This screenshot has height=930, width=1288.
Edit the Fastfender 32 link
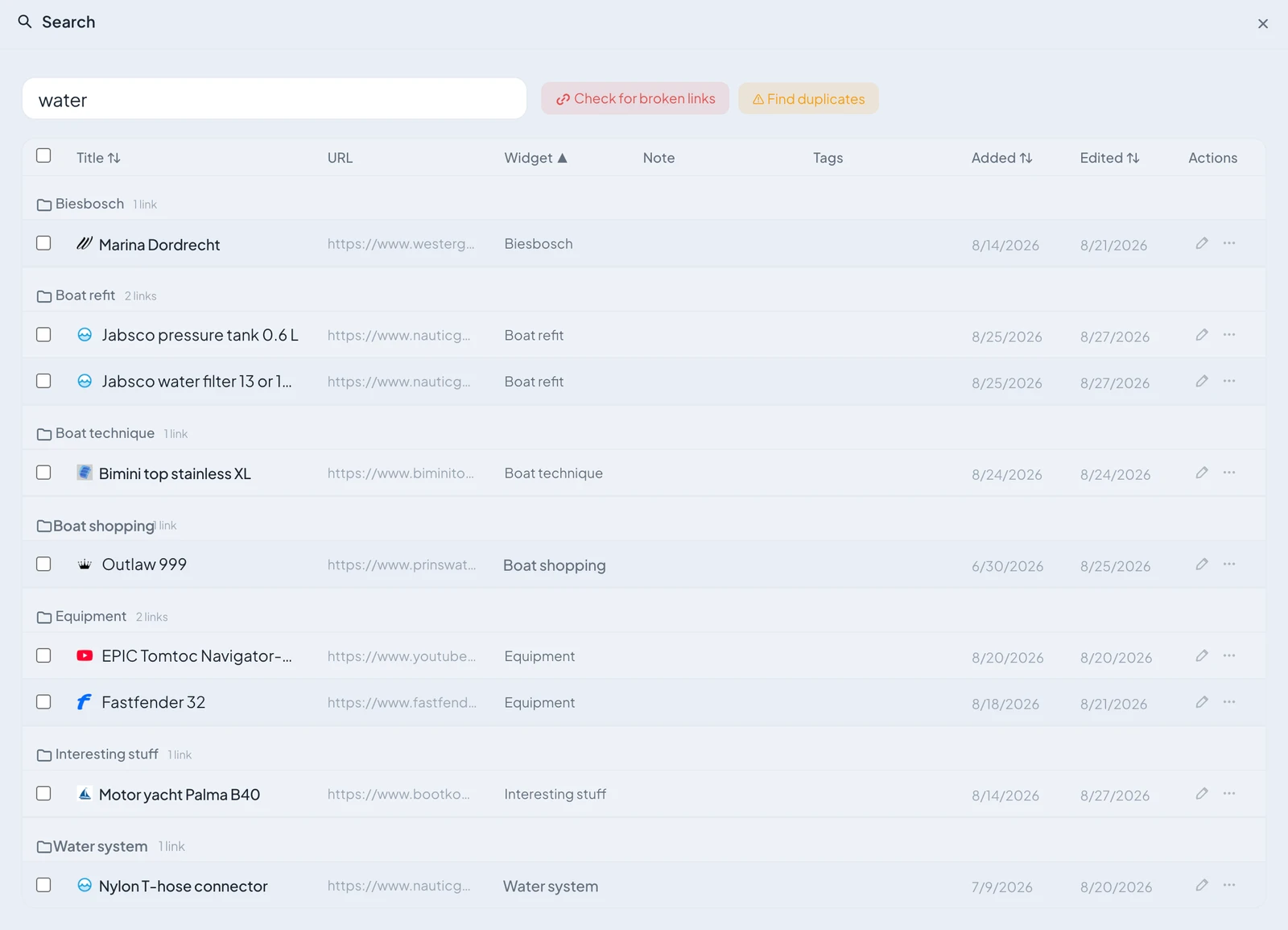tap(1202, 702)
